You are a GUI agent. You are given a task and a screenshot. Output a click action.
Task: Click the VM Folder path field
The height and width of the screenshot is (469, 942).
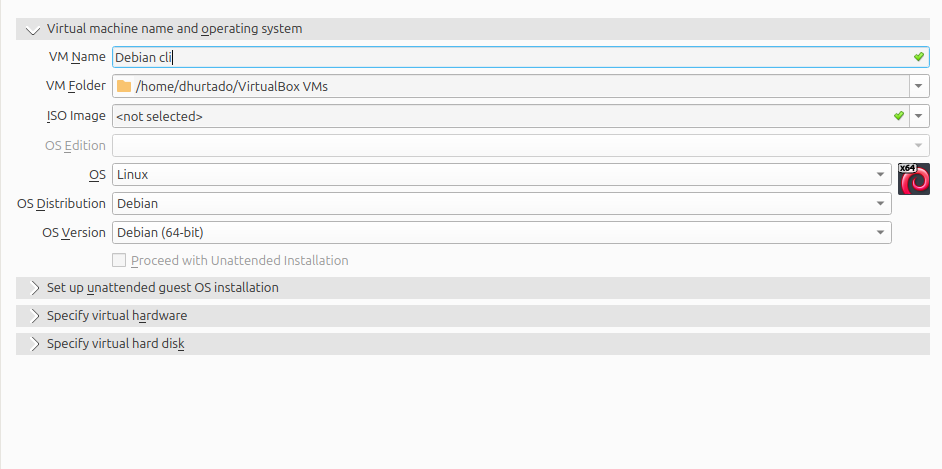pyautogui.click(x=500, y=87)
